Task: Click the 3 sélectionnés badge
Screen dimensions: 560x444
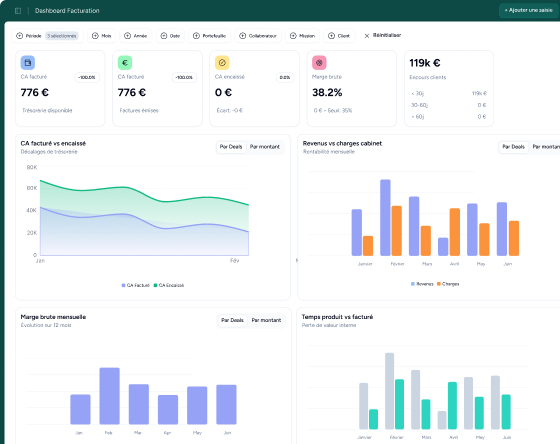Action: click(62, 36)
